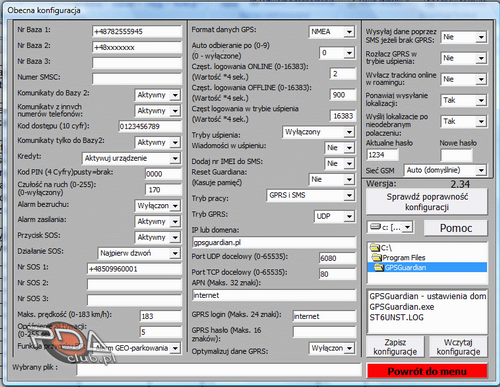
Task: Open the GPS data format NMEA dropdown
Action: point(331,32)
